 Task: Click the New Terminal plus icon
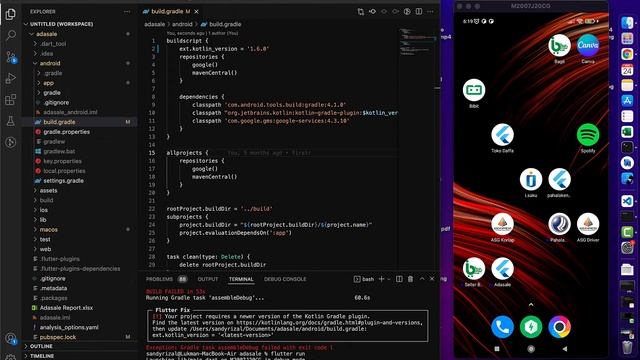(381, 279)
